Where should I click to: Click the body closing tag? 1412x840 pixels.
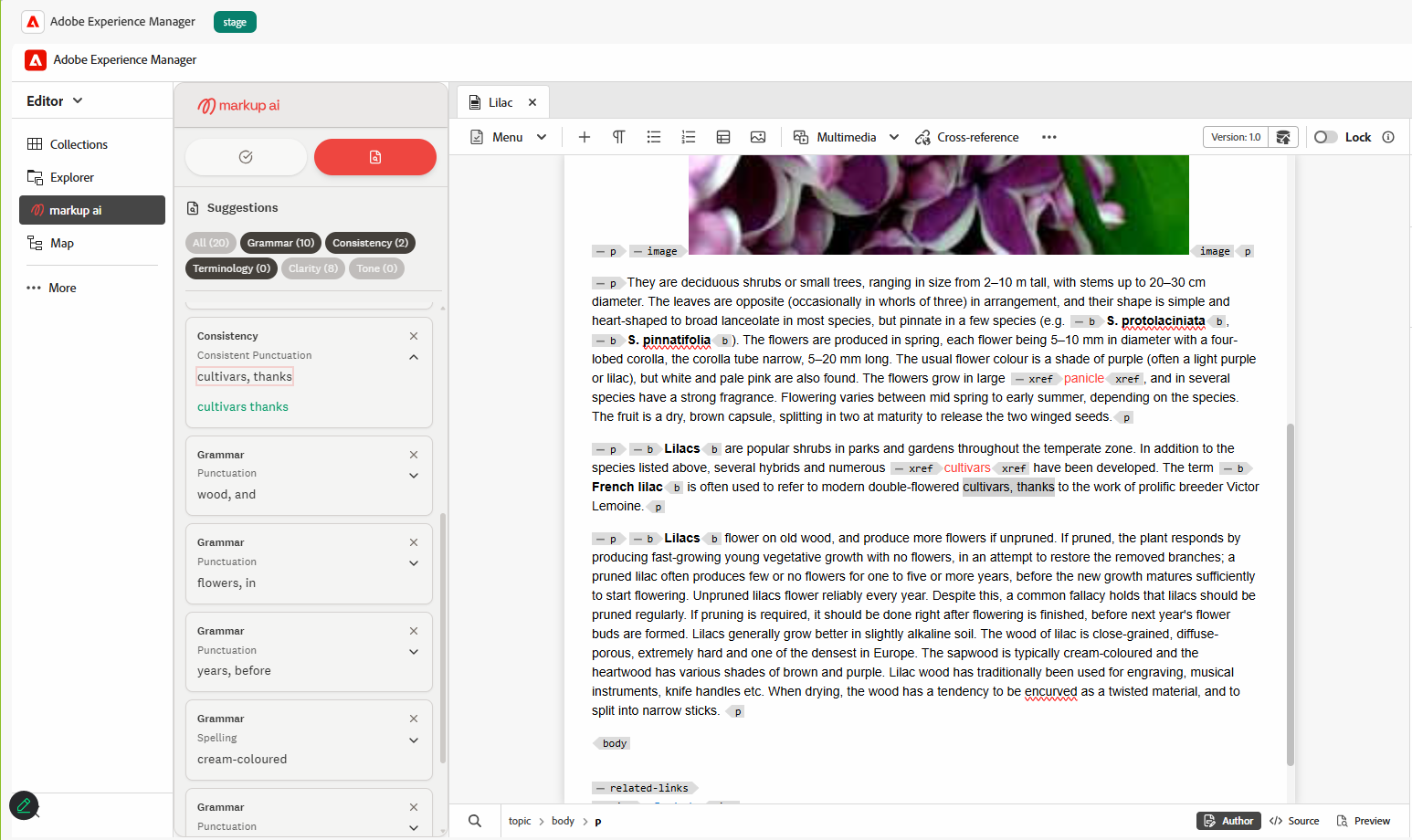614,743
